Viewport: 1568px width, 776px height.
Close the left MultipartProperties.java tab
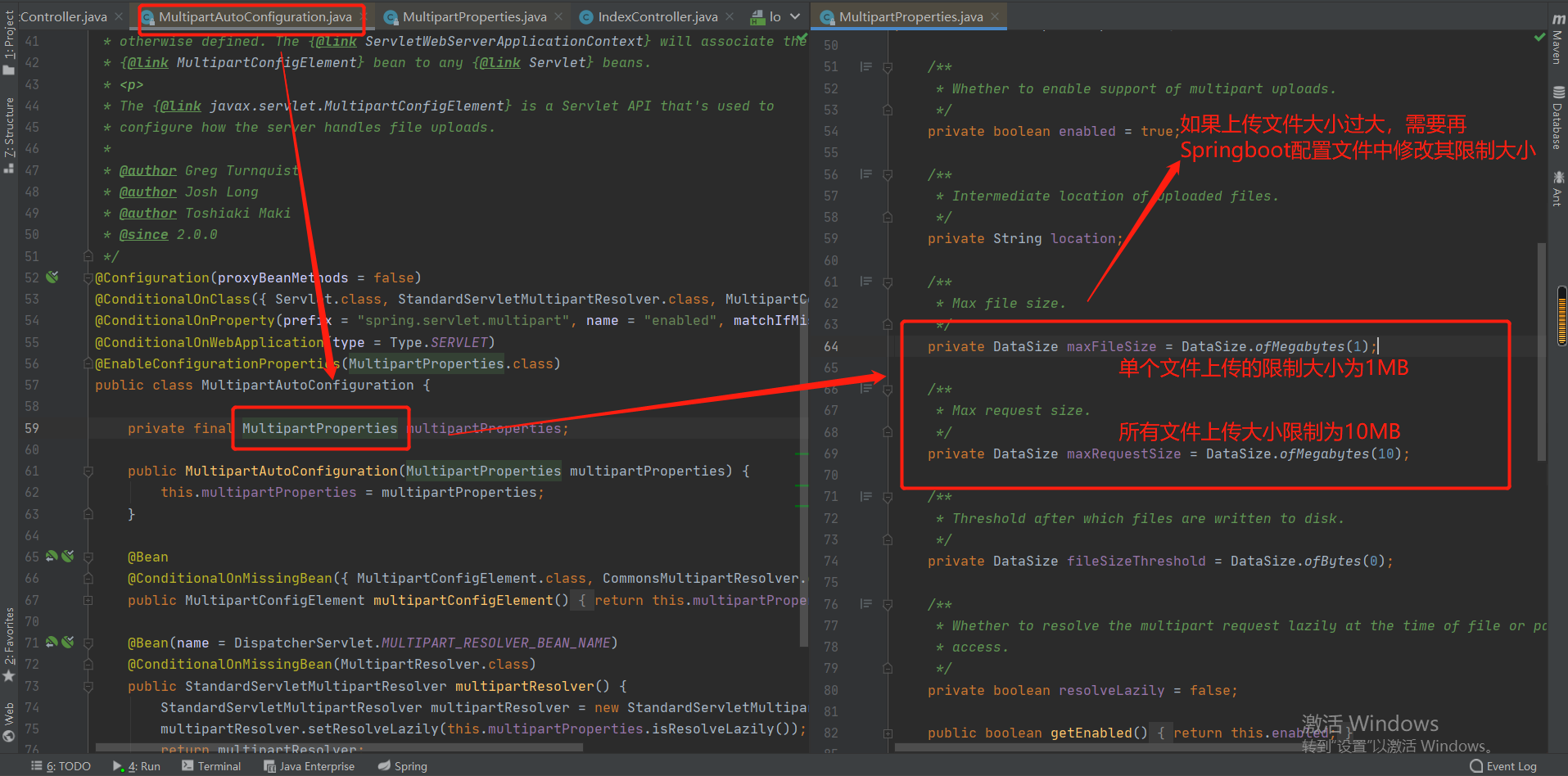click(558, 16)
